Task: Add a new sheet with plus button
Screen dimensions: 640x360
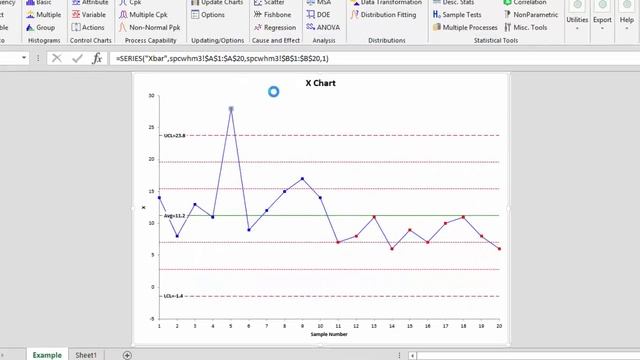Action: coord(127,355)
